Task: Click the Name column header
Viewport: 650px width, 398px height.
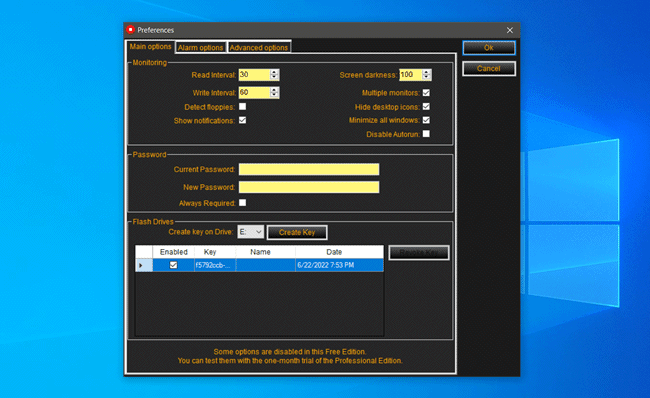Action: [x=265, y=252]
